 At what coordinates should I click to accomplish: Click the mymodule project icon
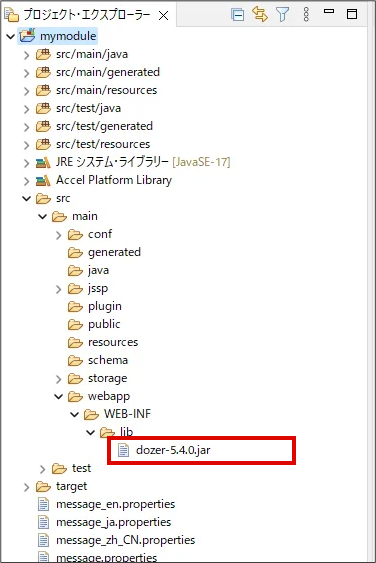pos(27,36)
